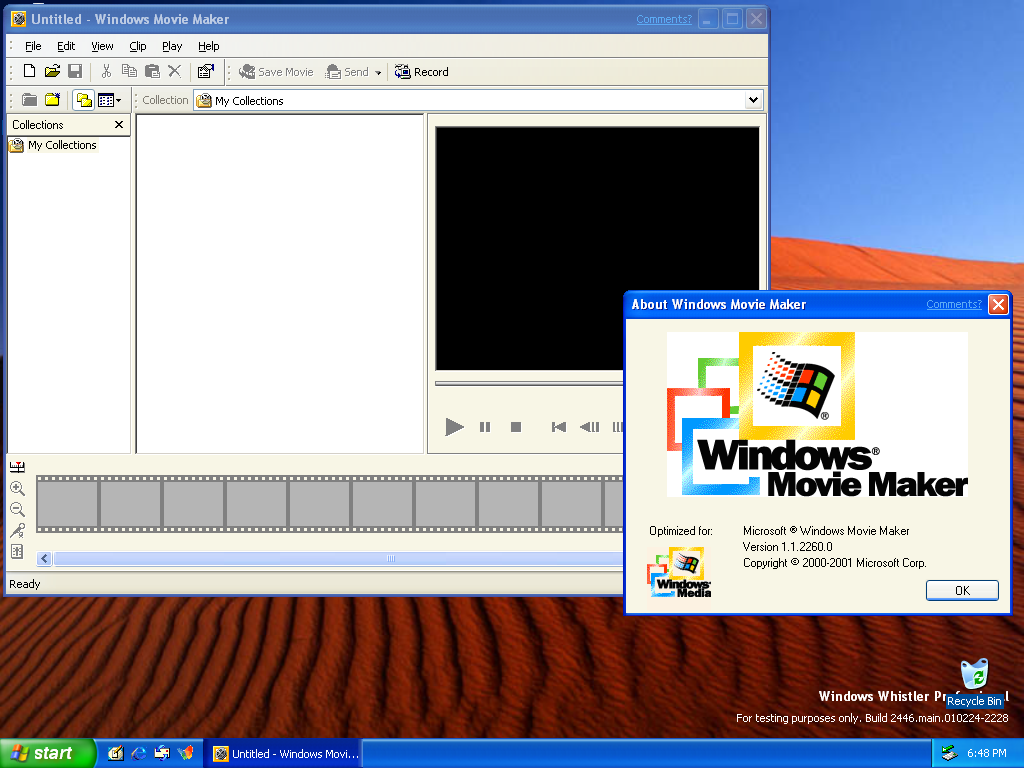Viewport: 1024px width, 768px height.
Task: Click the Record Narration microphone icon
Action: [17, 530]
